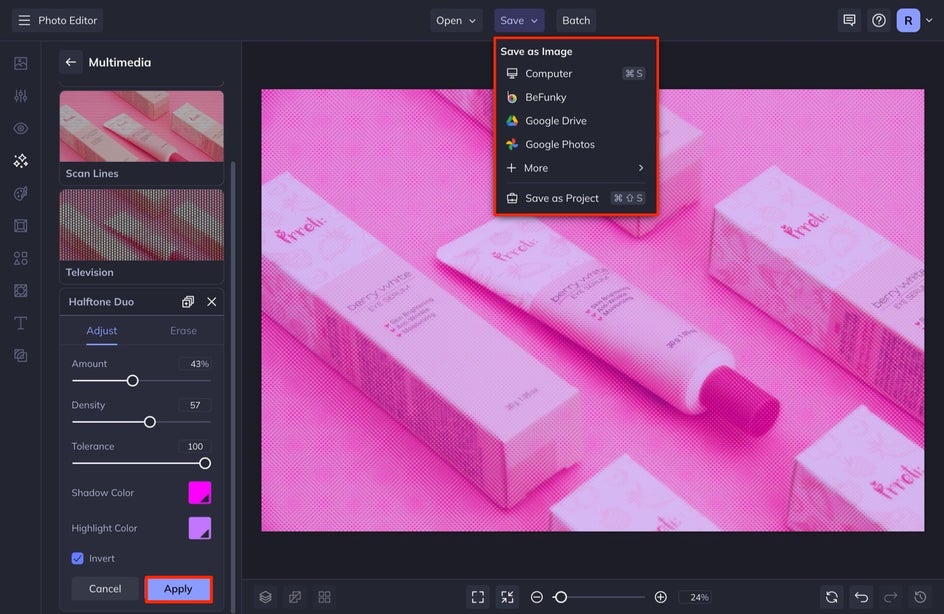
Task: Open the help question mark icon
Action: pos(879,20)
